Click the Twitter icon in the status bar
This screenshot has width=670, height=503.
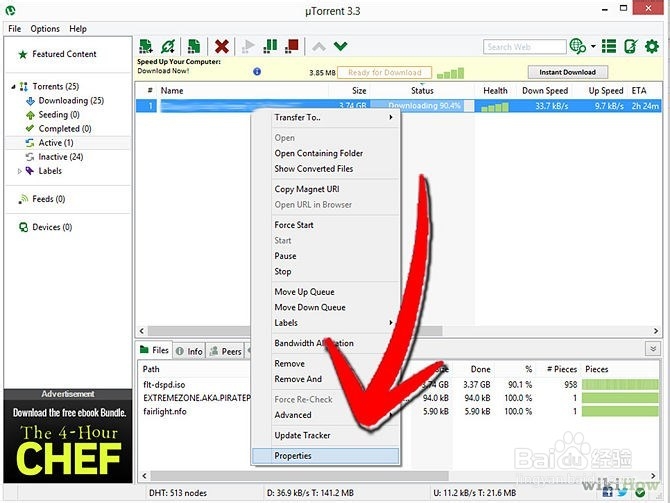coord(622,493)
